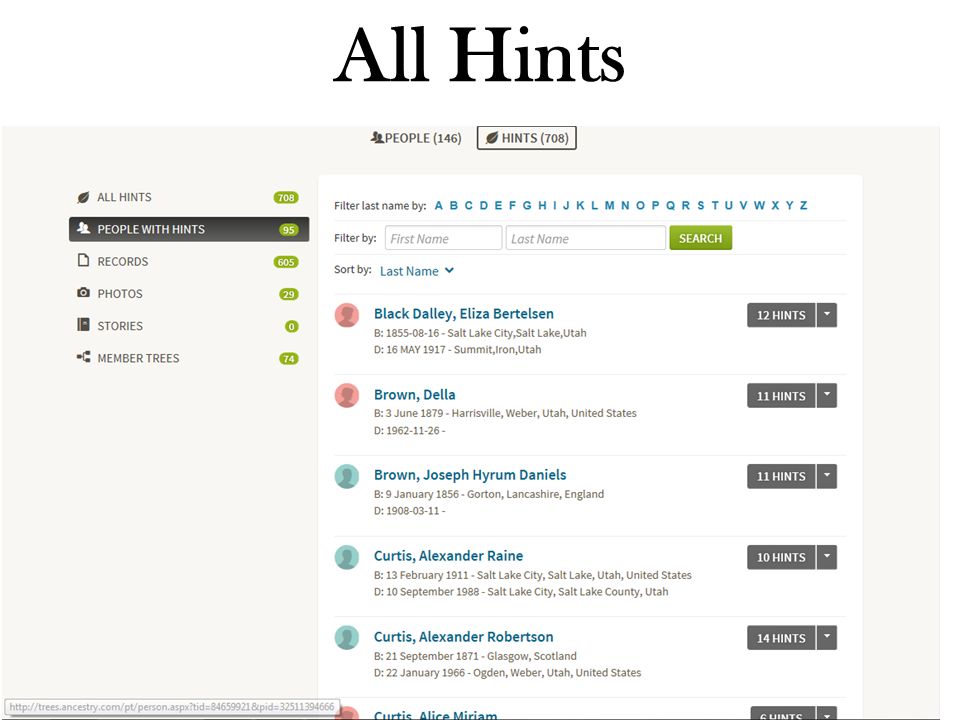
Task: Click the leaf icon beside All Hints
Action: [x=83, y=197]
